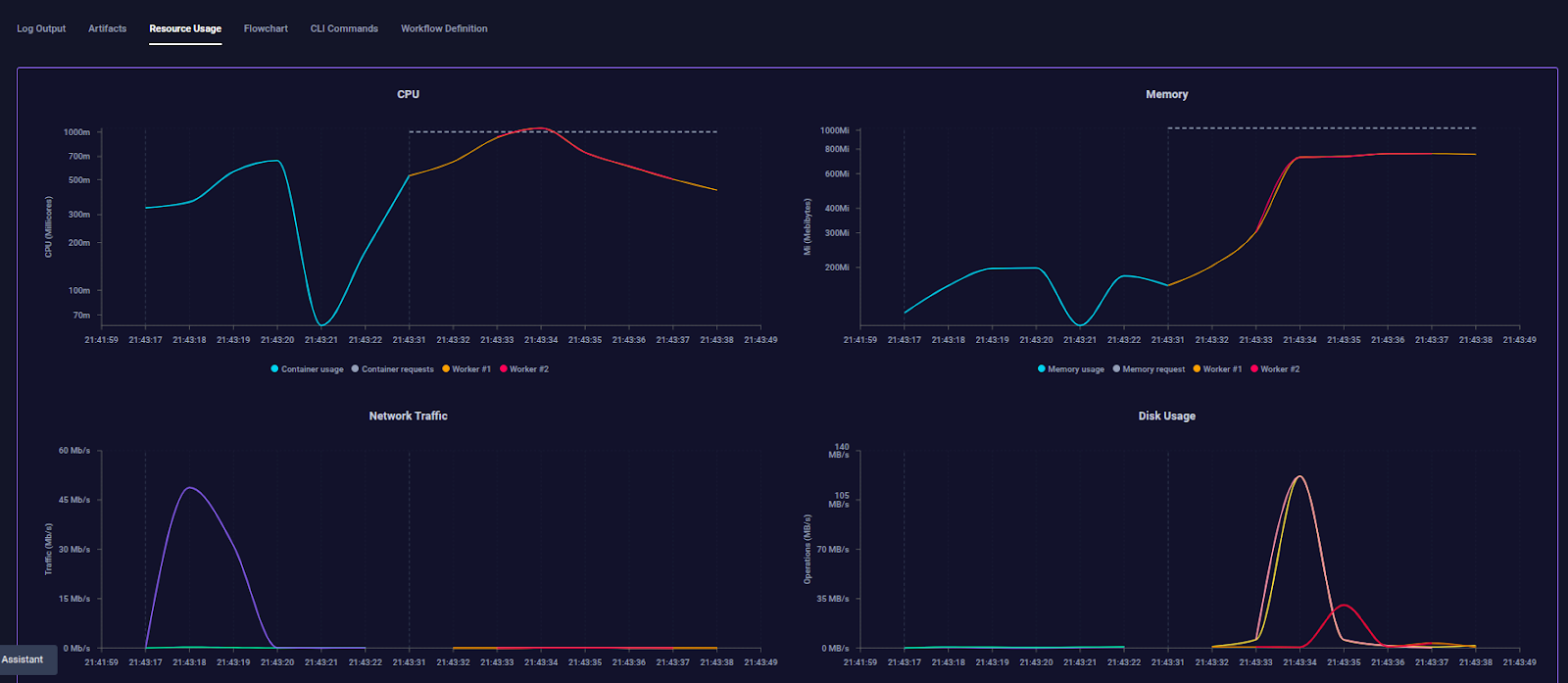The height and width of the screenshot is (683, 1568).
Task: Click the Memory chart title
Action: tap(1166, 94)
